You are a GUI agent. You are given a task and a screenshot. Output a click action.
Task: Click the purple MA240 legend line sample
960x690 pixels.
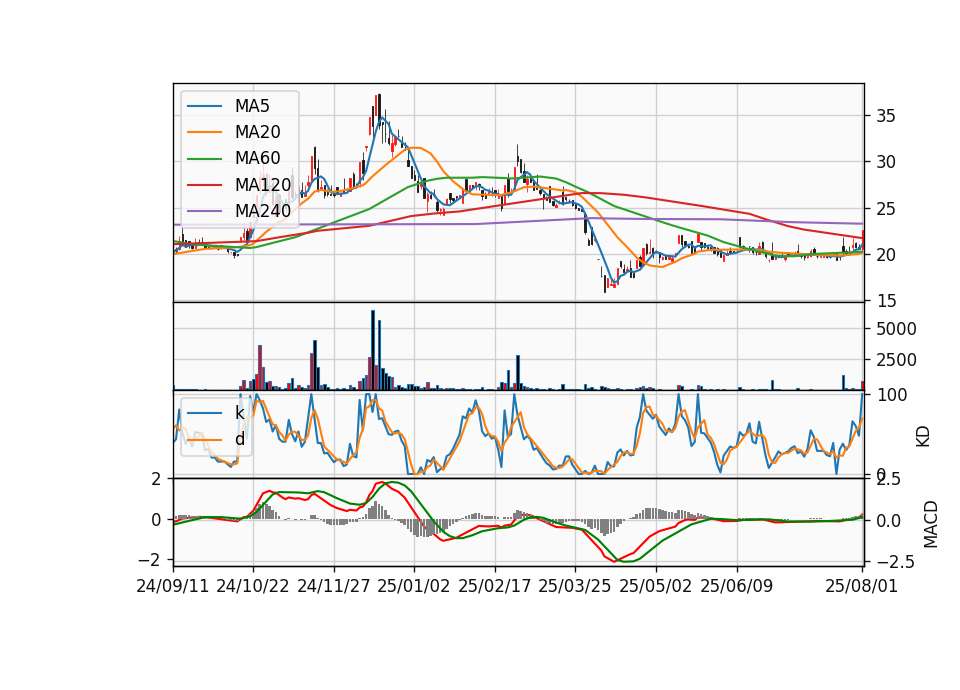click(x=204, y=211)
